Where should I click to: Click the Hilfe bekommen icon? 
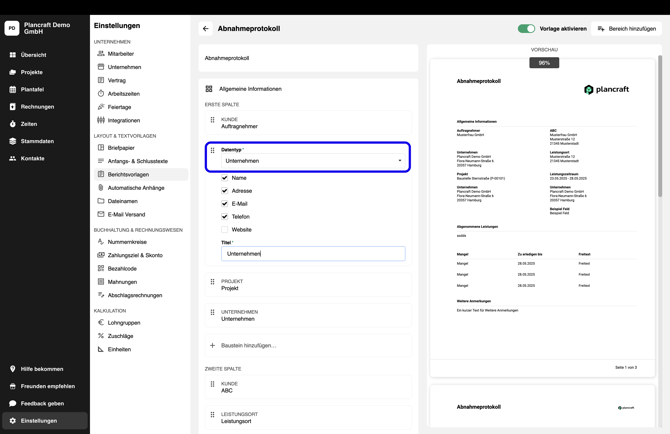coord(12,369)
